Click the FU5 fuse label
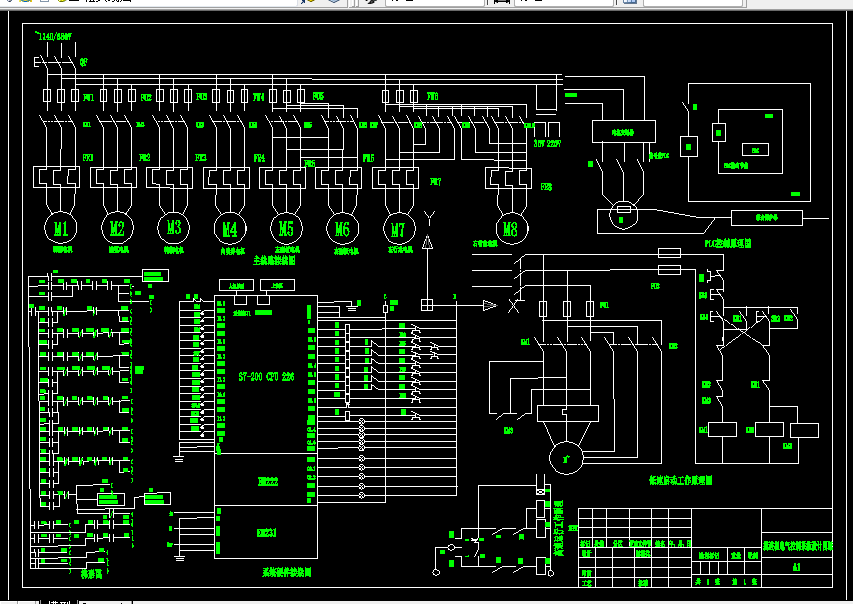853x604 pixels. (x=318, y=96)
